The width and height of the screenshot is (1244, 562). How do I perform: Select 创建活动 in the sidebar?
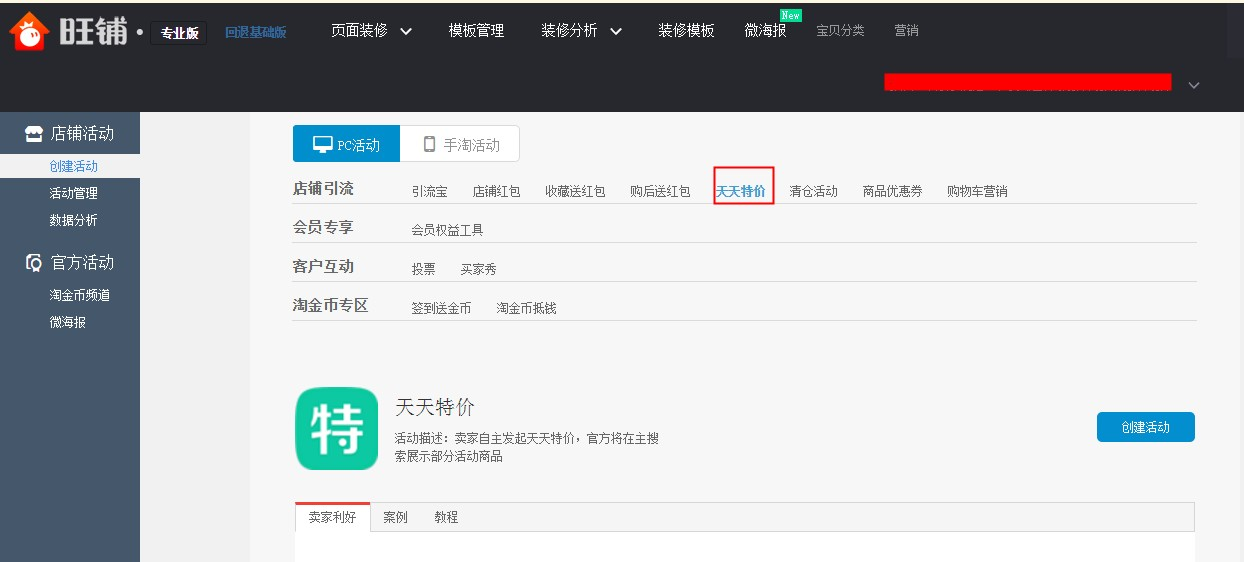click(x=74, y=166)
